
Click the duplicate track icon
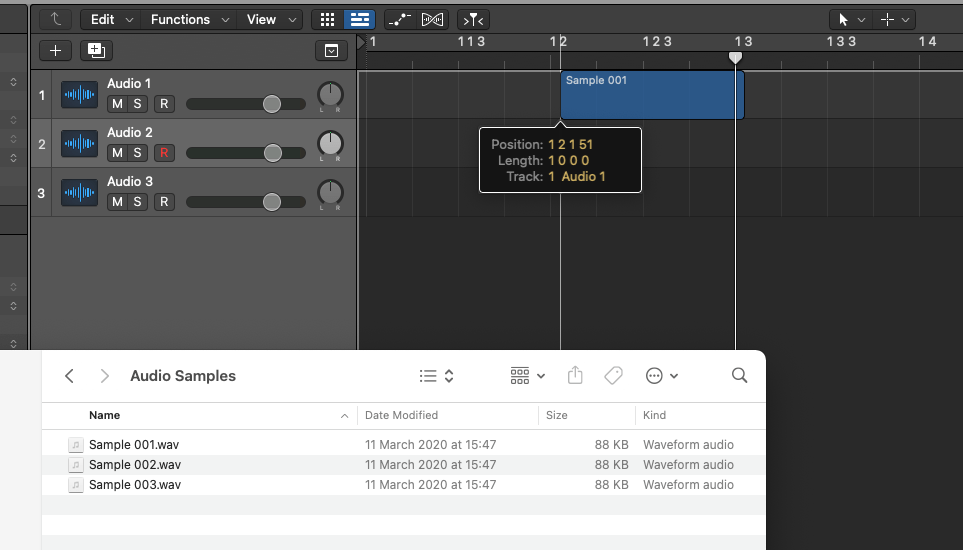(96, 50)
